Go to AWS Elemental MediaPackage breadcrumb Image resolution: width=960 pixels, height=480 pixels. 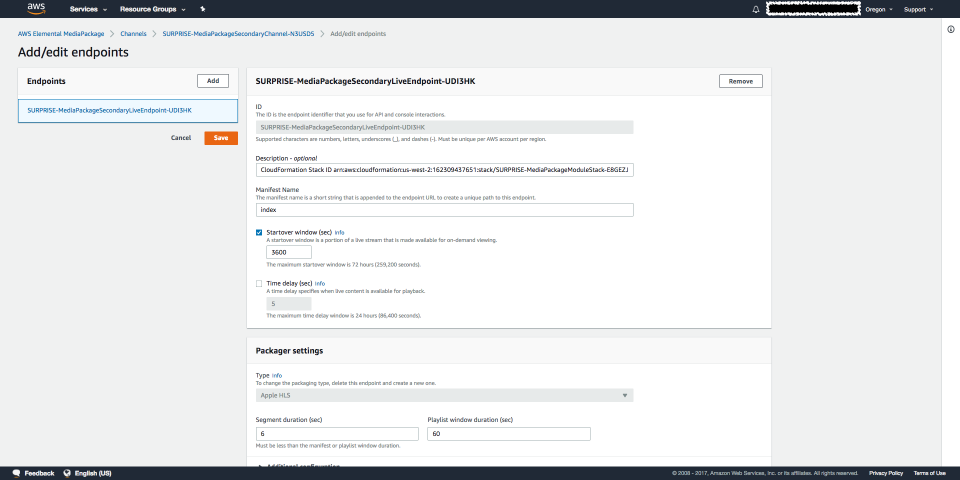61,34
